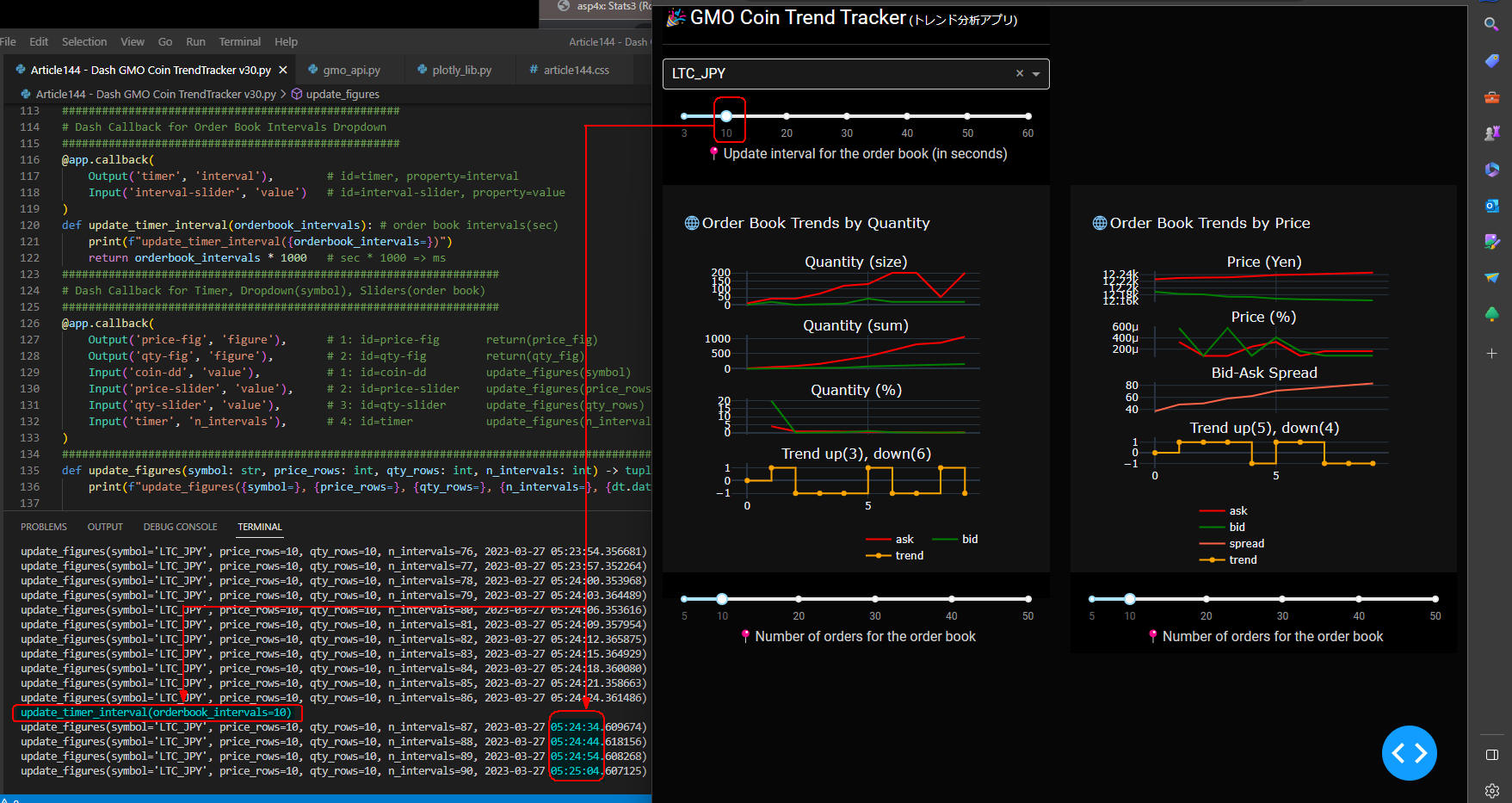Toggle ask trace in Quantity chart legend

(891, 539)
